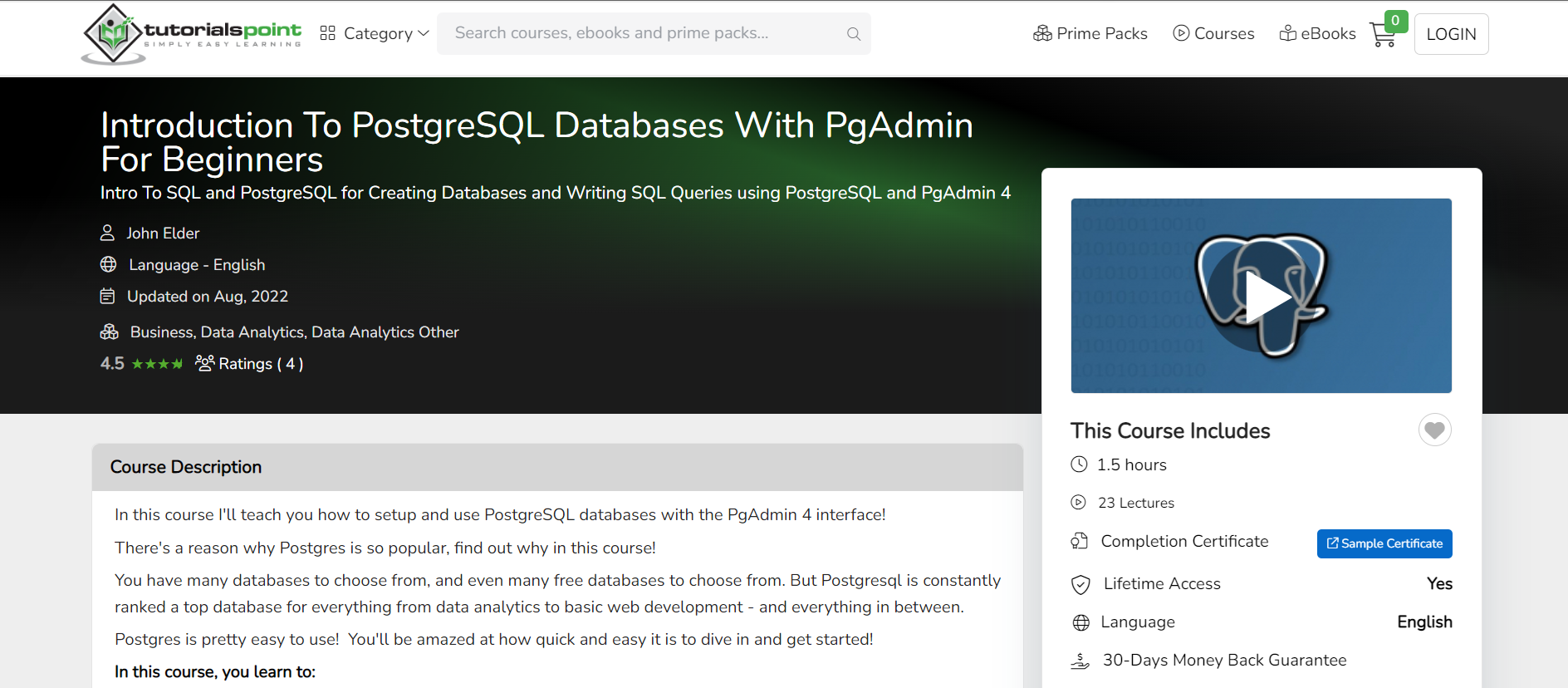Click the Ratings ( 4 ) text
1568x688 pixels.
click(x=261, y=364)
